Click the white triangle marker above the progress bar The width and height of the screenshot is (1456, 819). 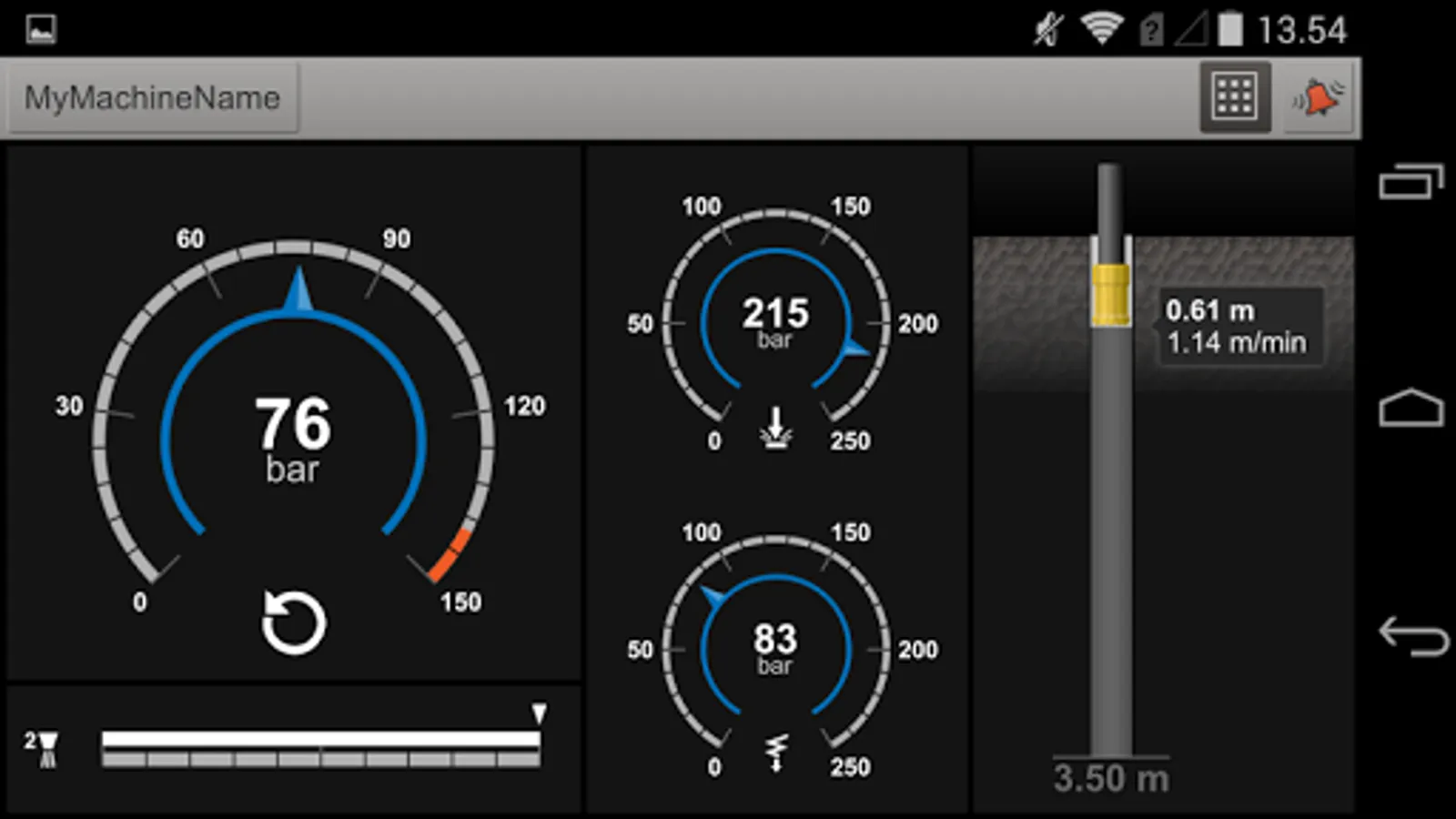[539, 712]
